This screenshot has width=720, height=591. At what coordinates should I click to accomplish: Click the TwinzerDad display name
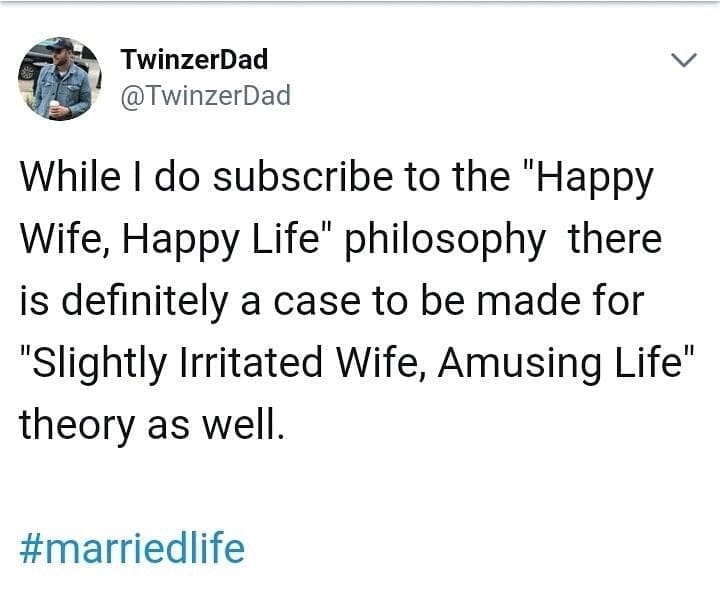[x=194, y=59]
